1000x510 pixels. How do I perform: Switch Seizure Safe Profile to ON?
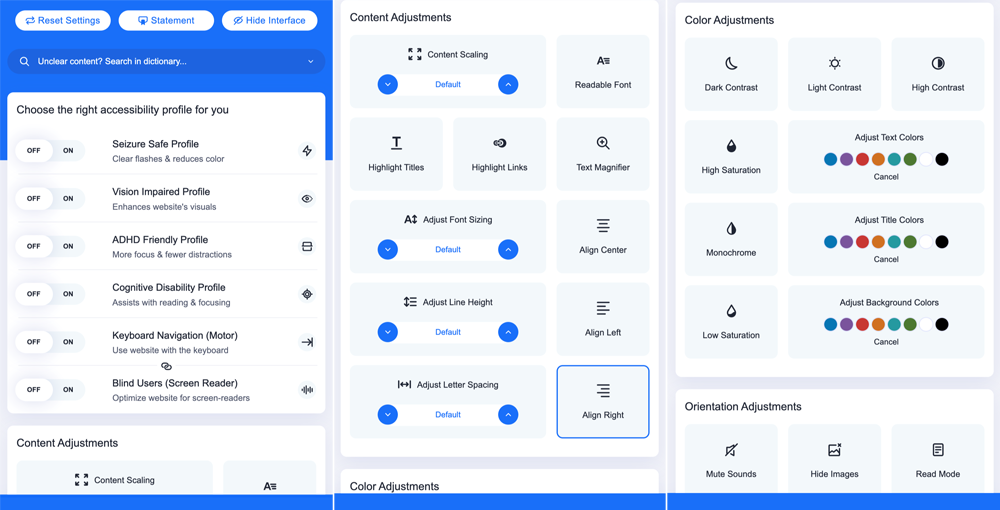click(68, 151)
